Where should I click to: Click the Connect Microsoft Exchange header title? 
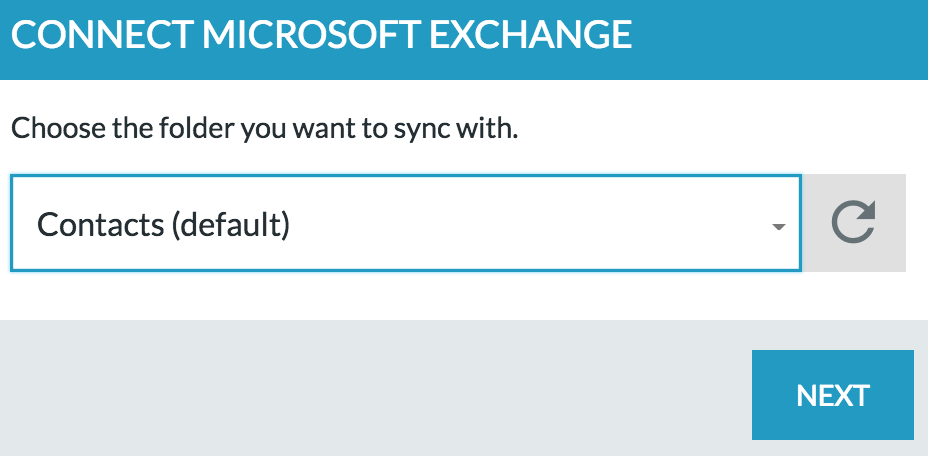click(321, 34)
